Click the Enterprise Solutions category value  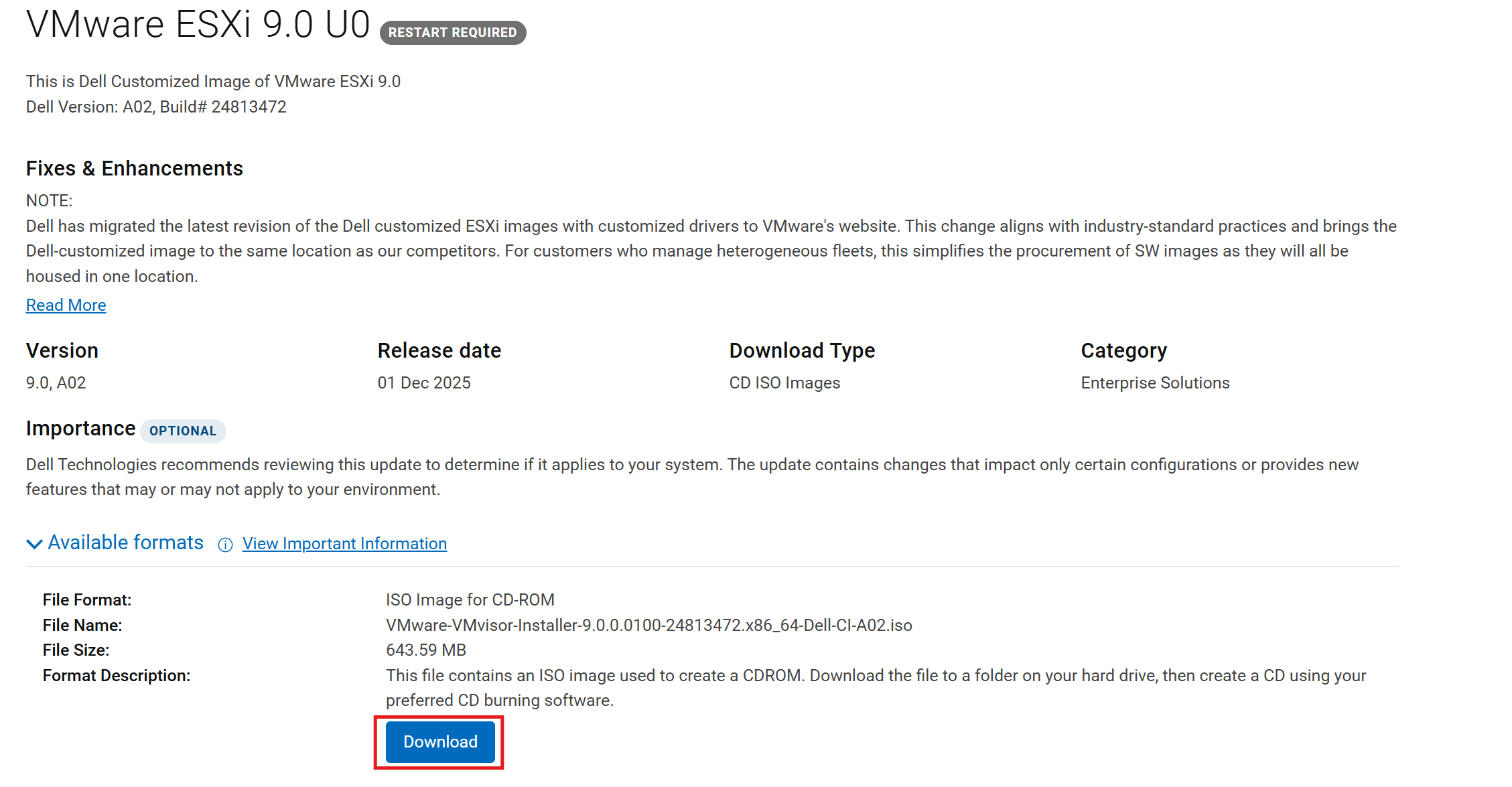[1155, 382]
